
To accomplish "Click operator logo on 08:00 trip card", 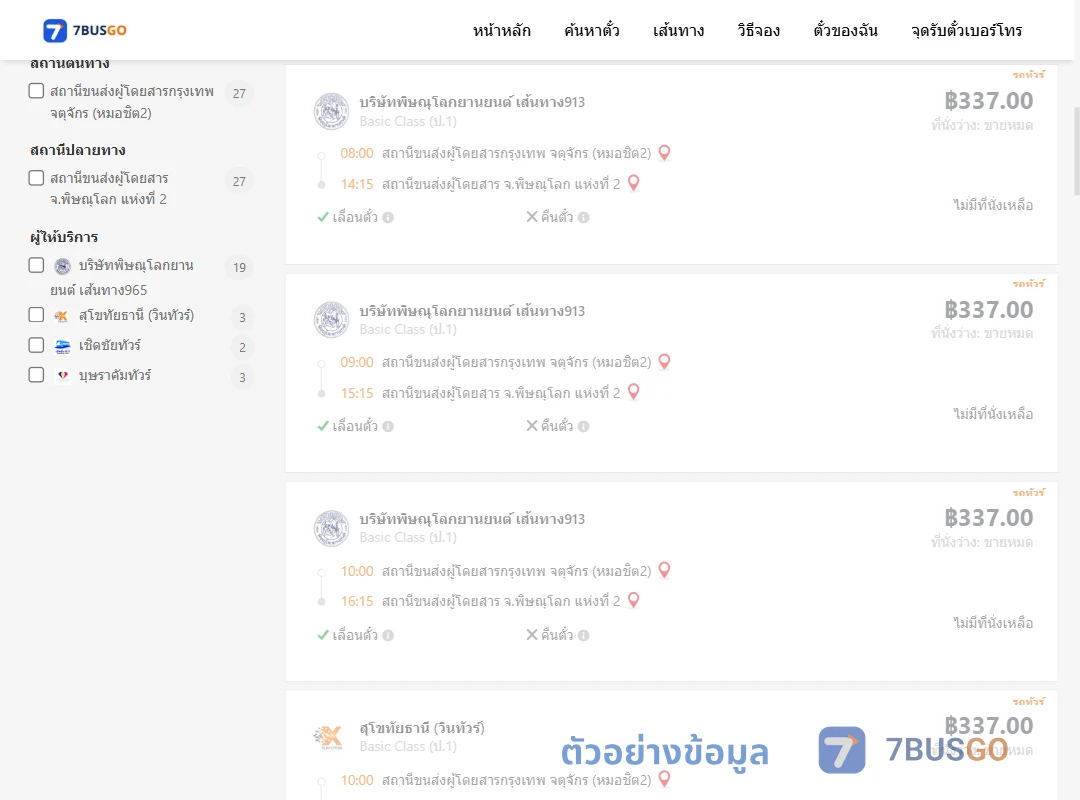I will point(331,111).
